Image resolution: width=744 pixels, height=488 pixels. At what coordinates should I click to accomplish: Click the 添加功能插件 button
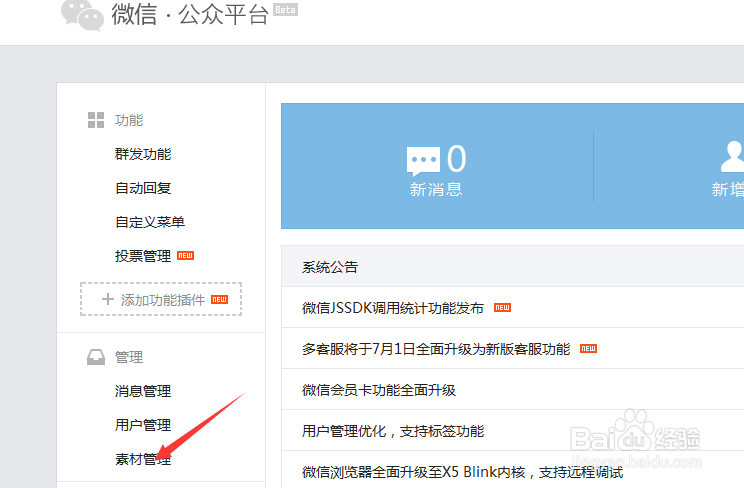pos(161,299)
